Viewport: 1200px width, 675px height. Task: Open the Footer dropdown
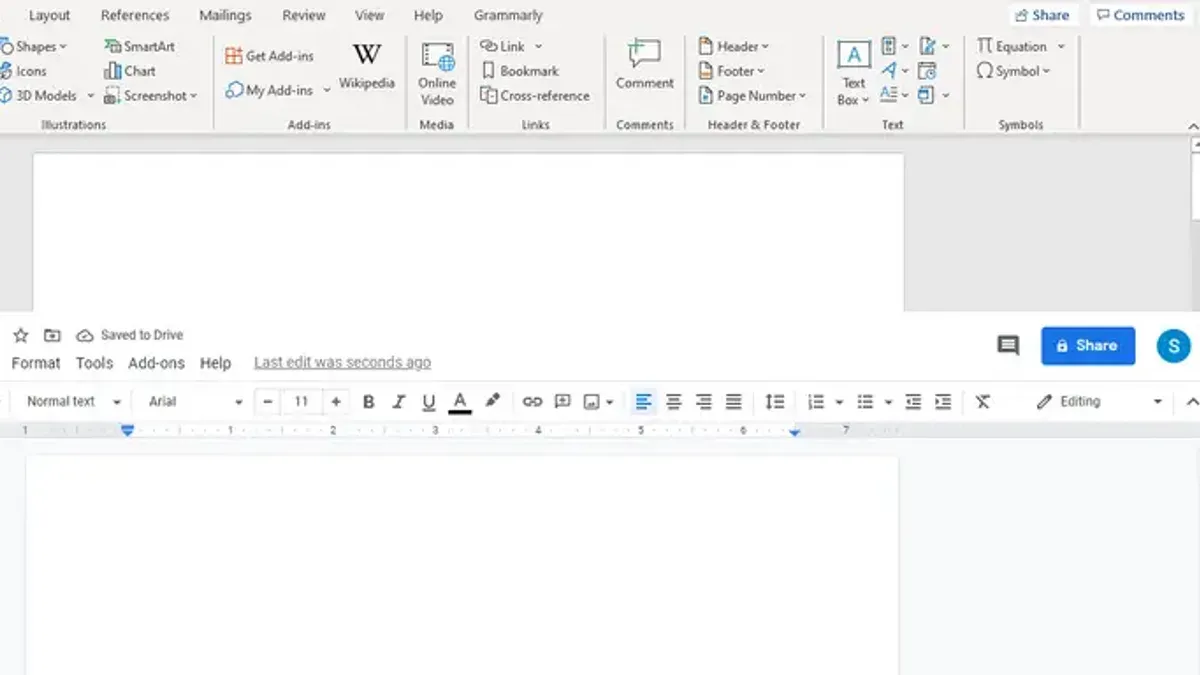(732, 71)
